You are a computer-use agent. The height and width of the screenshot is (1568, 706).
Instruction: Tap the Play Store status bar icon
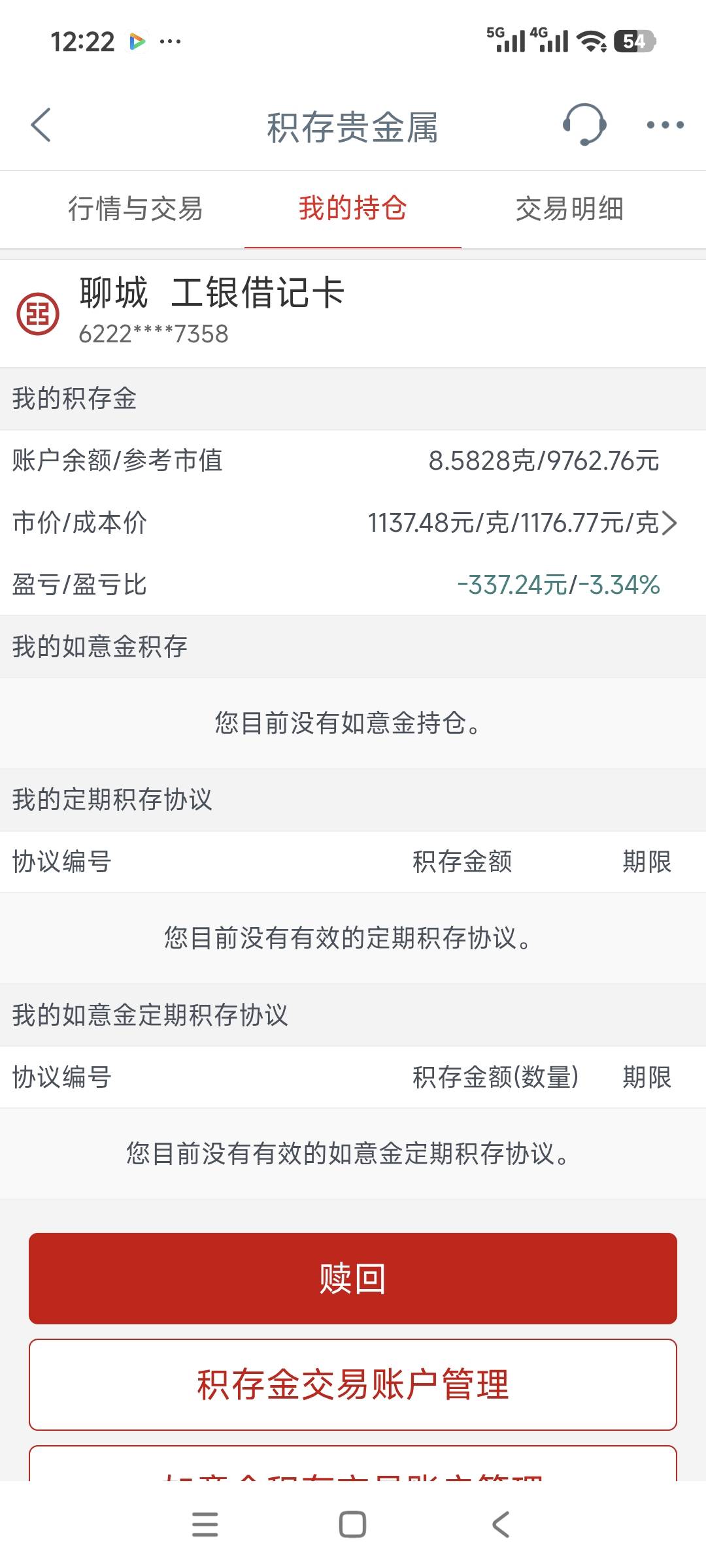coord(137,42)
